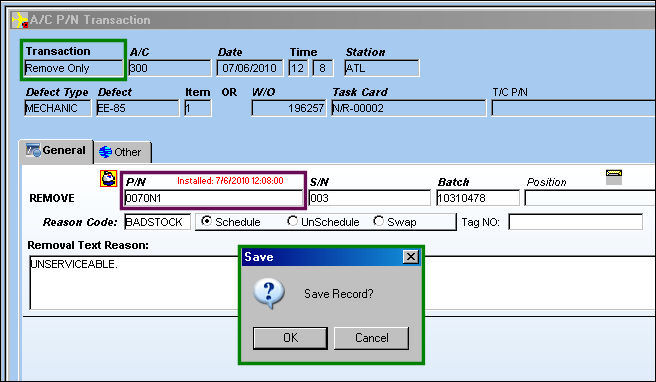Click the Task Card field N/R-00002
656x382 pixels.
pyautogui.click(x=409, y=108)
